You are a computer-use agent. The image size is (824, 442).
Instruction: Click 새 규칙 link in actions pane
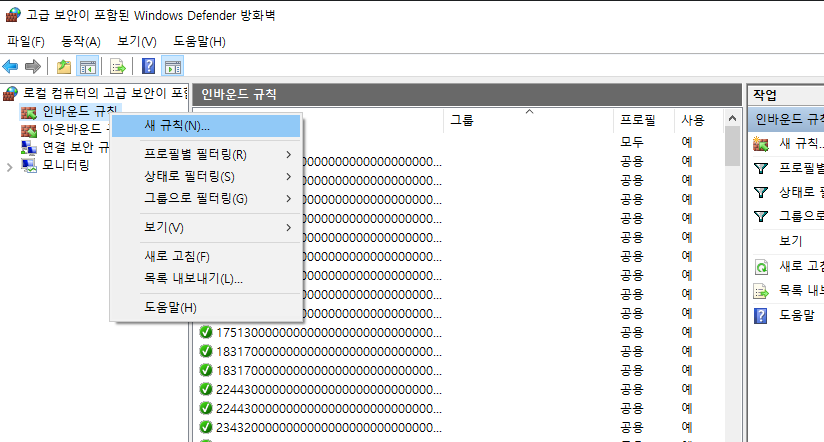[x=801, y=143]
